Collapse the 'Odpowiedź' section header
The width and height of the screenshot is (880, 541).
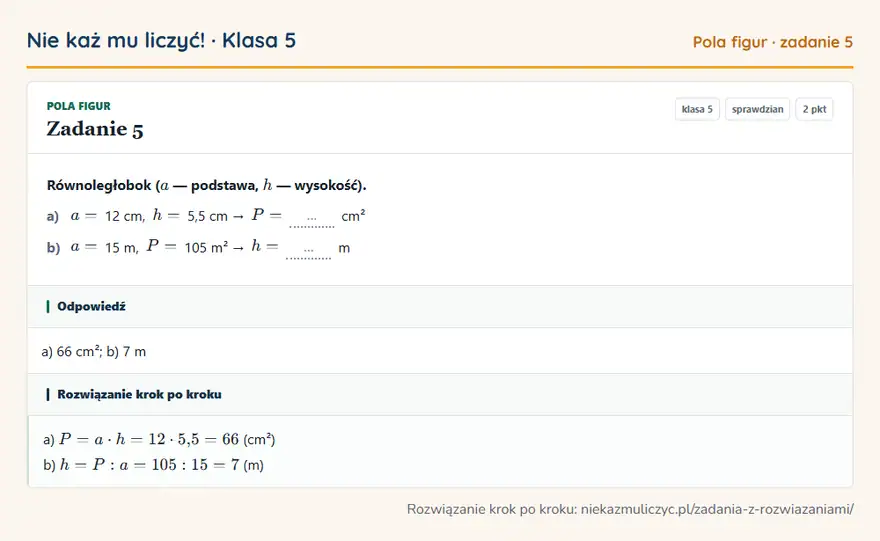[x=440, y=306]
